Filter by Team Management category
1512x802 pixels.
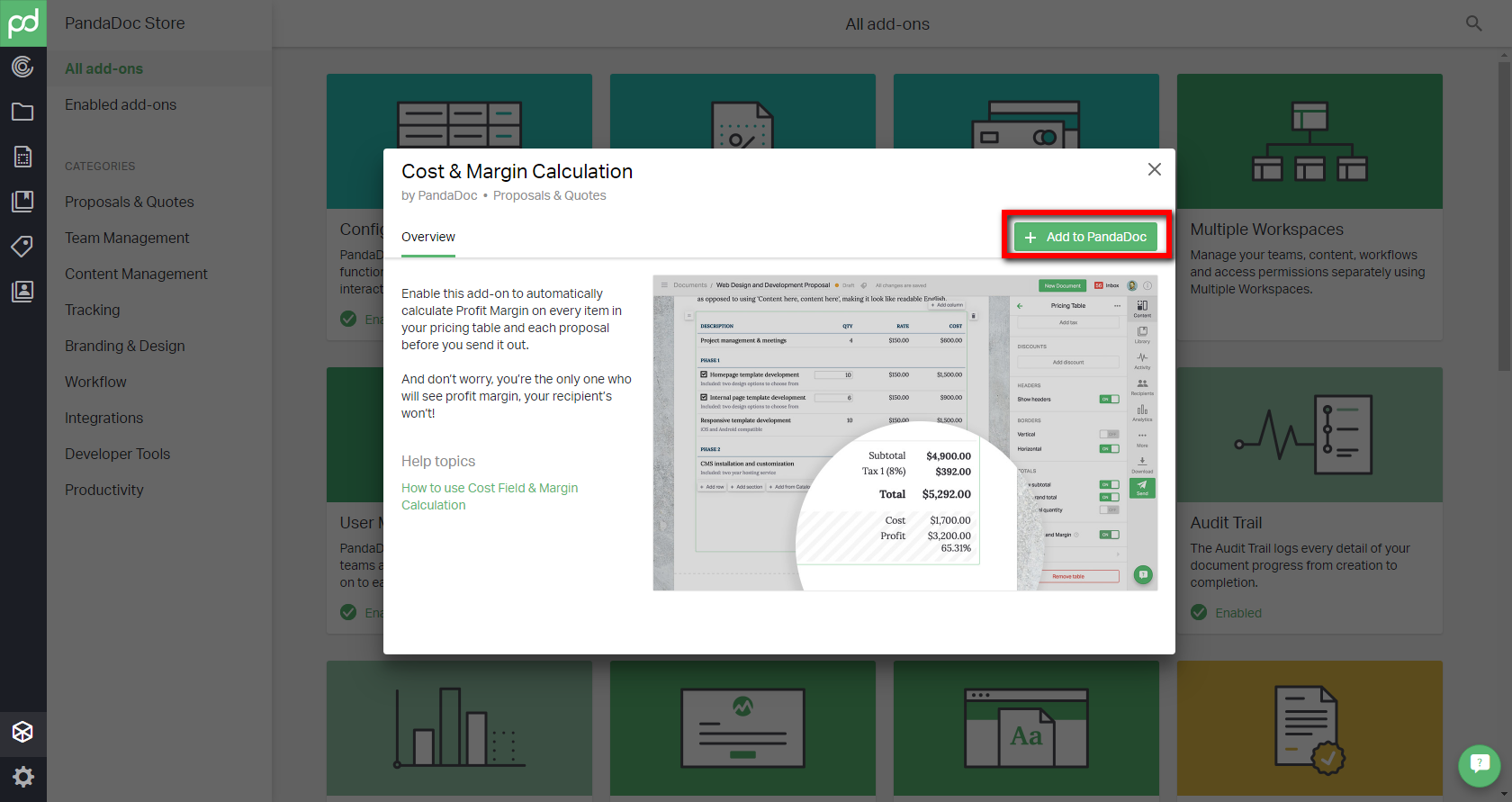point(127,238)
